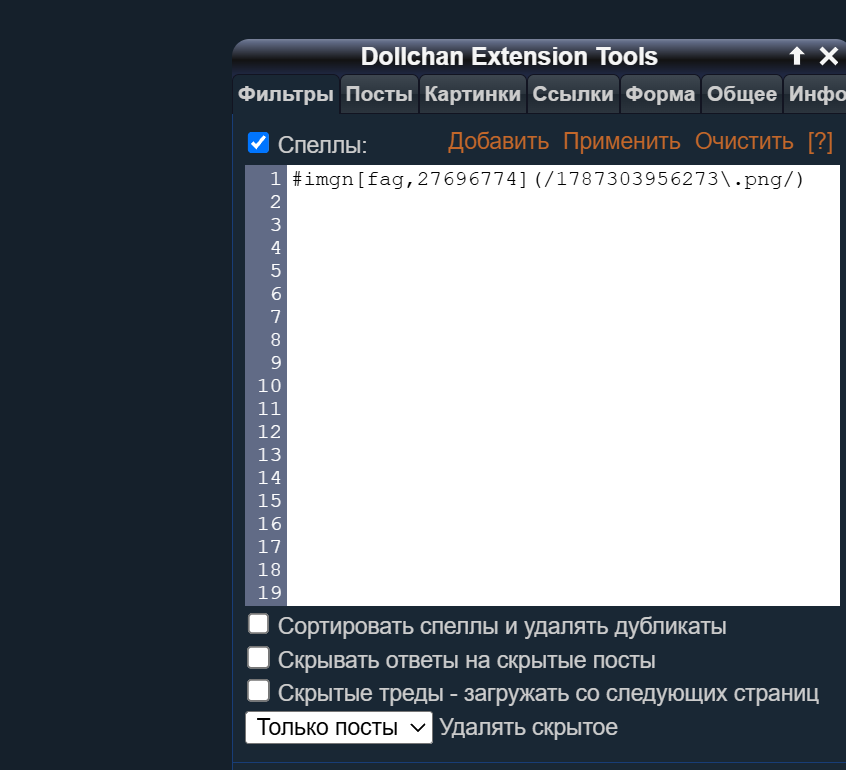Click the up arrow icon in title bar

(x=796, y=56)
